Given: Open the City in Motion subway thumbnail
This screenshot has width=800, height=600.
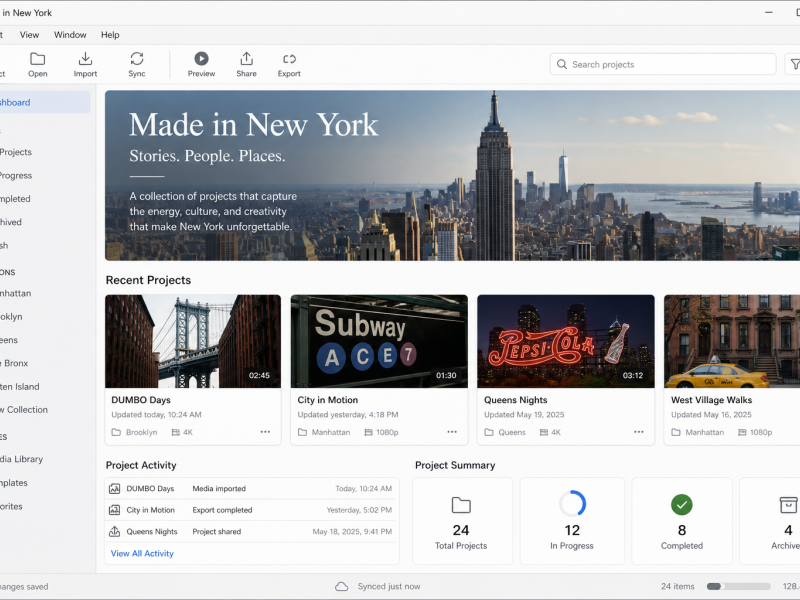Looking at the screenshot, I should (379, 341).
